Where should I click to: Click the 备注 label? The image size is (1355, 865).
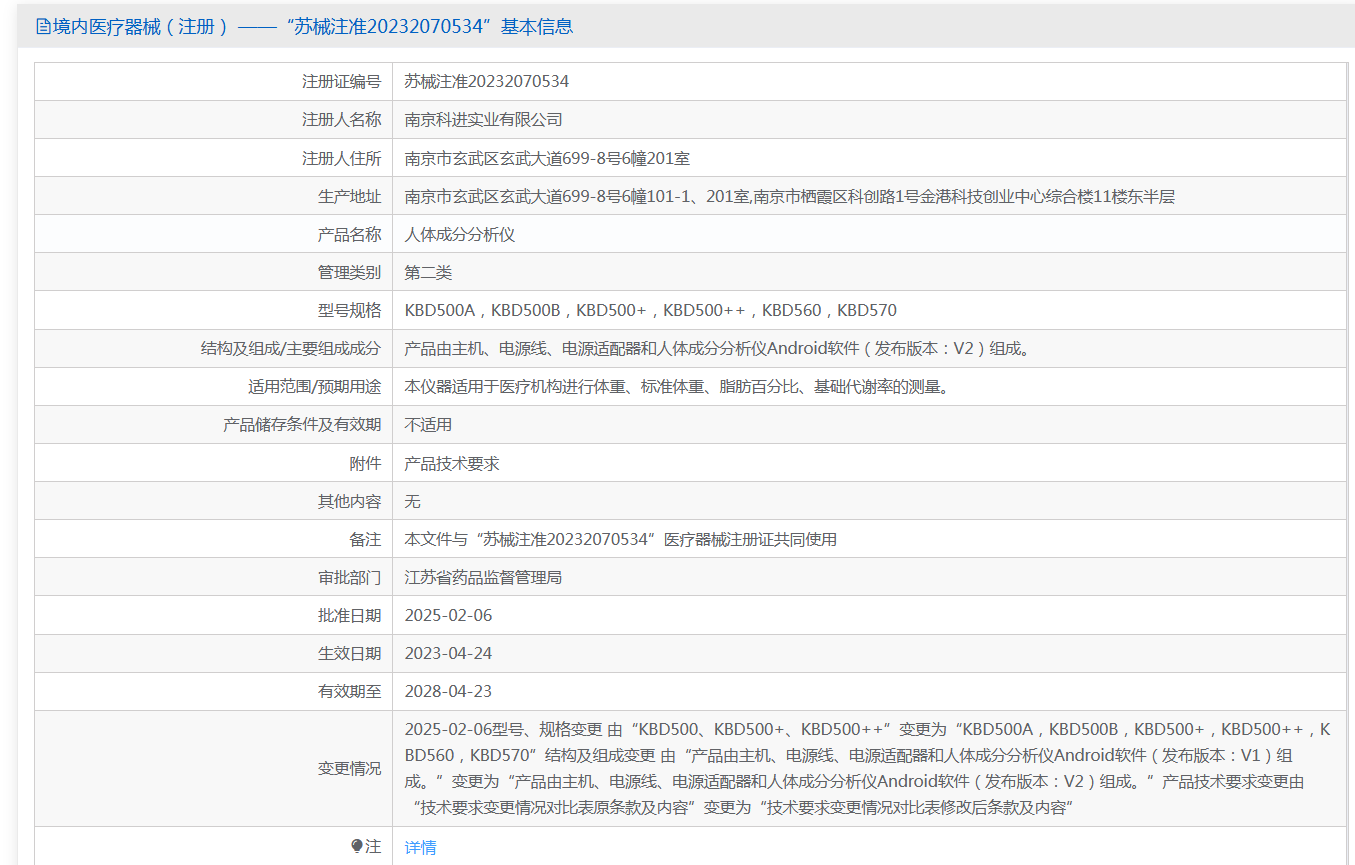click(x=366, y=539)
